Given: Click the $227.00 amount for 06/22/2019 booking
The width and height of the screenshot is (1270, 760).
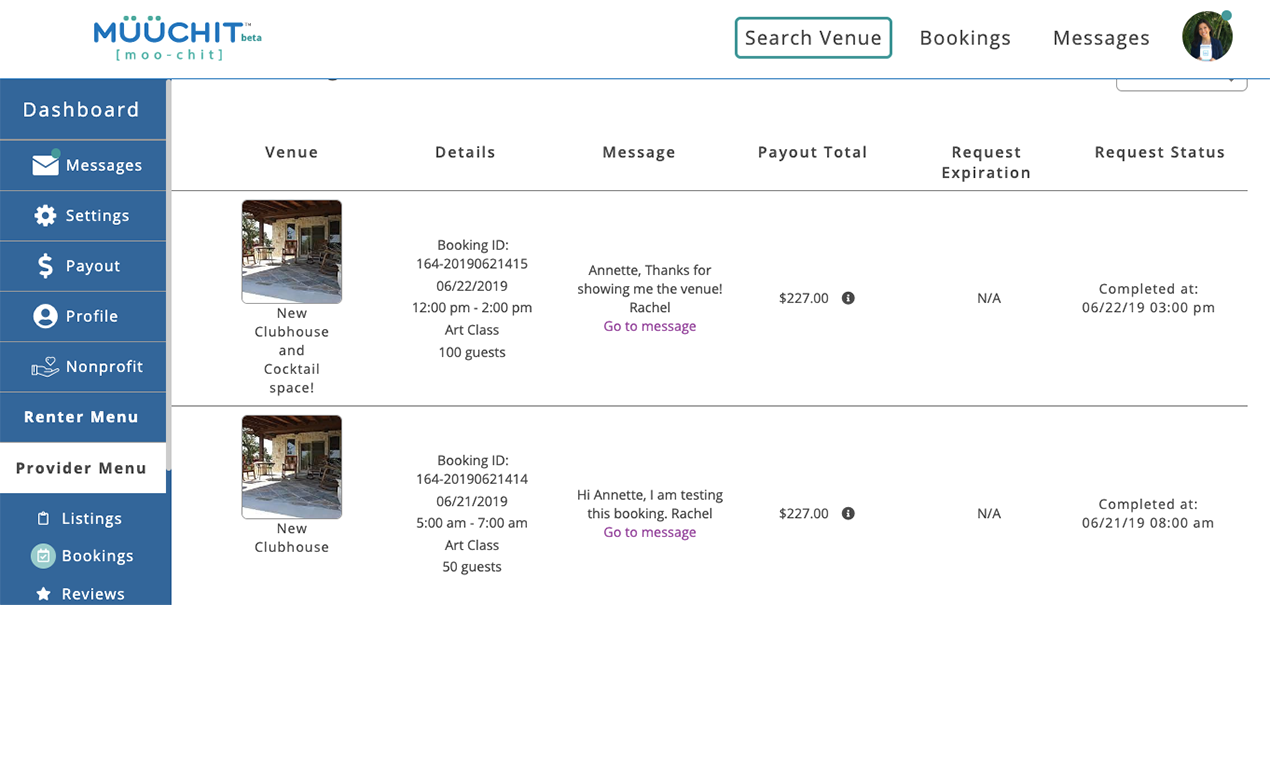Looking at the screenshot, I should pyautogui.click(x=804, y=298).
